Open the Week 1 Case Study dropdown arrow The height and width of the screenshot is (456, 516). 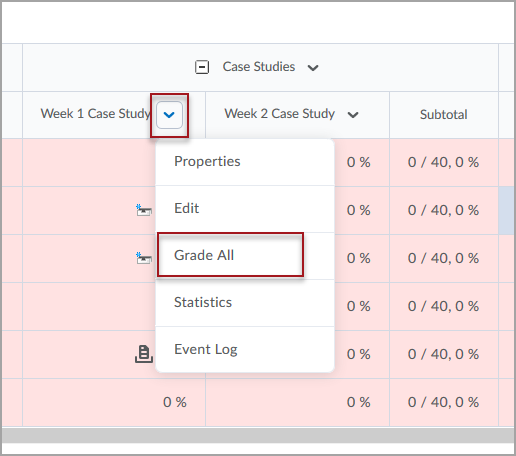pyautogui.click(x=169, y=115)
